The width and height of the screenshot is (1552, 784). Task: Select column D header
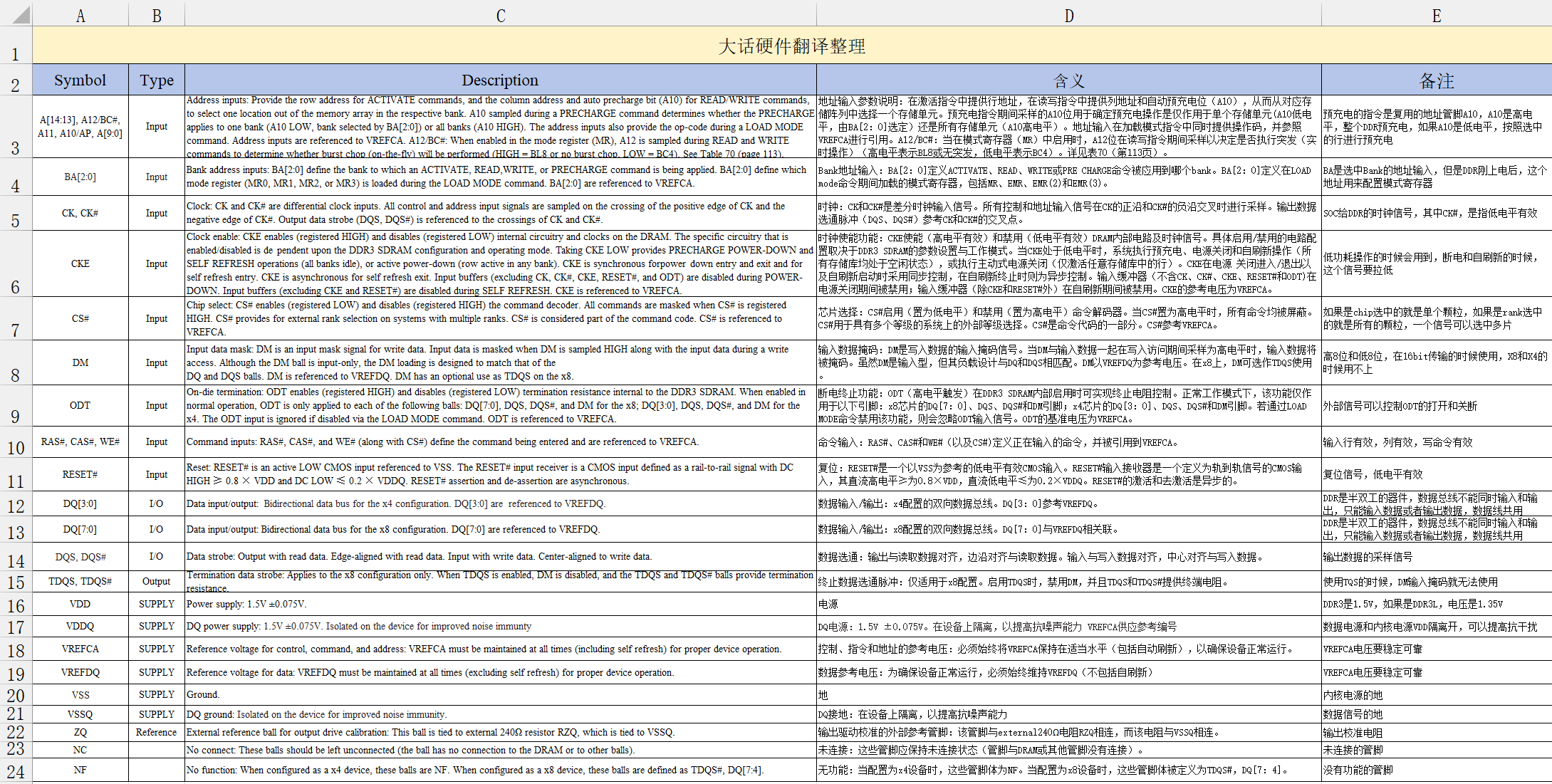coord(1068,16)
